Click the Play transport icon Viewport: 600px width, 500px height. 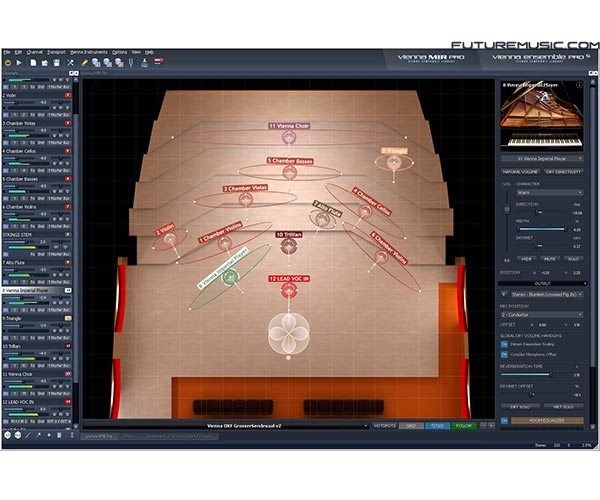(x=19, y=63)
